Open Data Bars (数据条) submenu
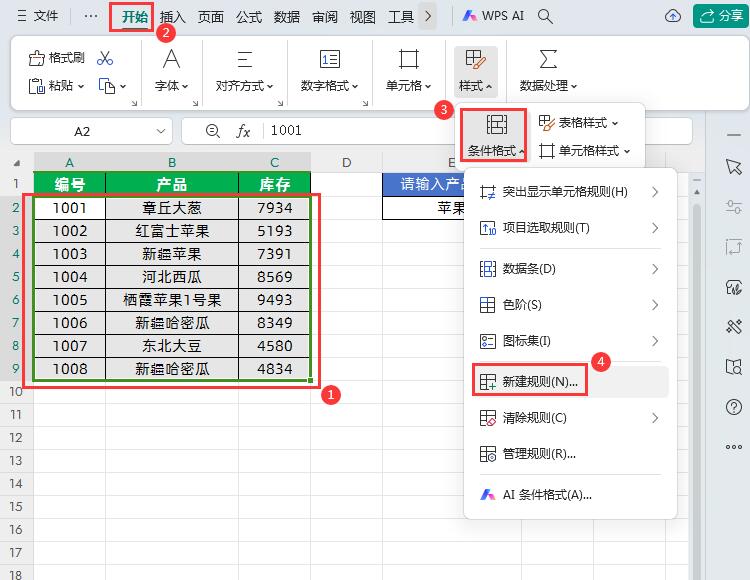Image resolution: width=750 pixels, height=580 pixels. (570, 269)
